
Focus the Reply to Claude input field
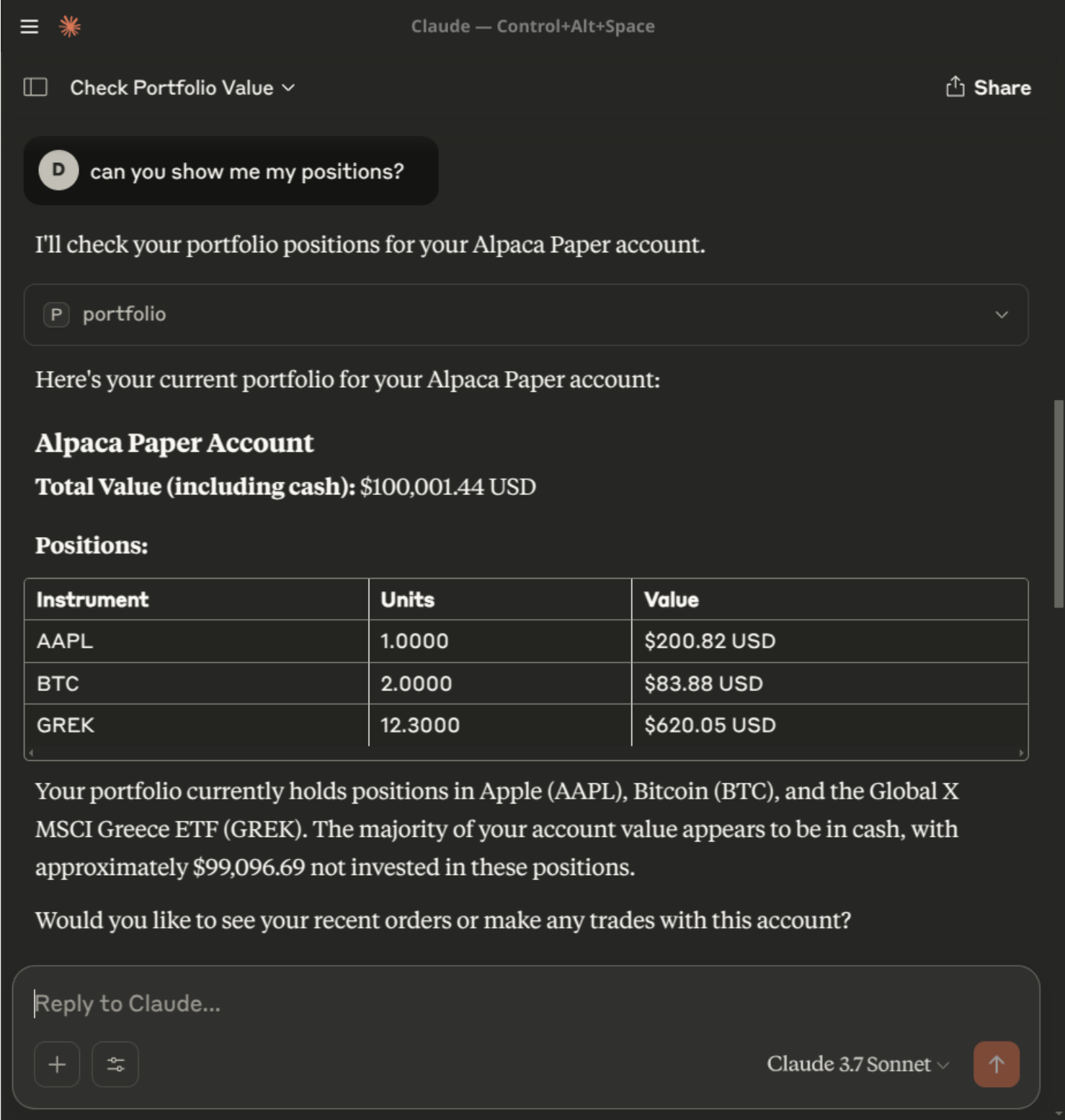pos(504,1003)
